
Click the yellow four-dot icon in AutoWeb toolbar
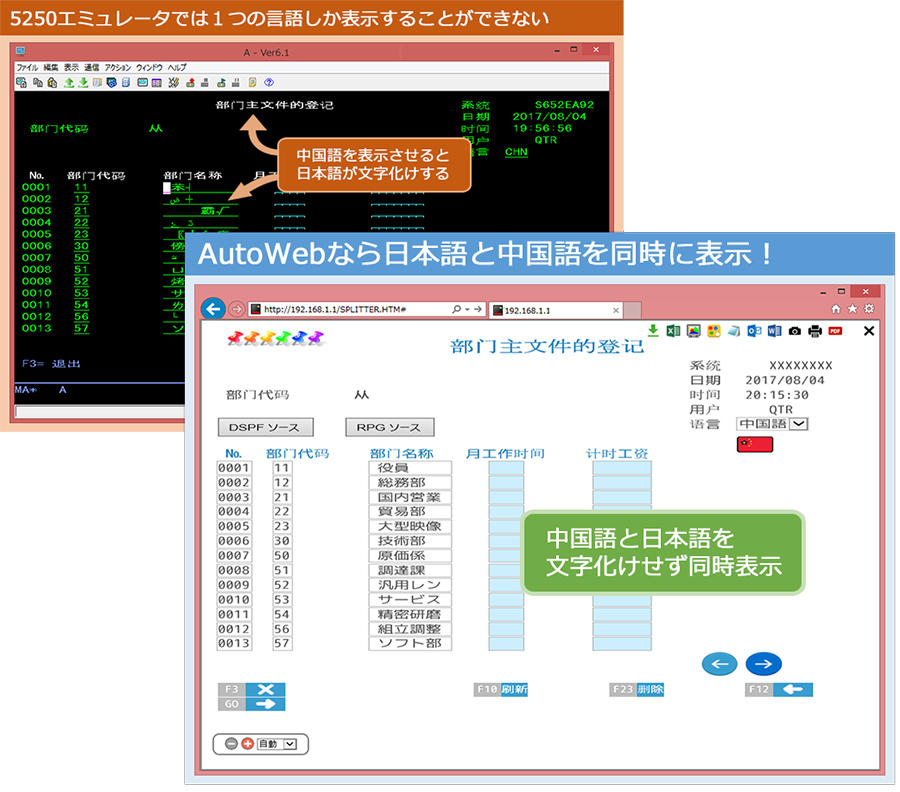(x=713, y=331)
